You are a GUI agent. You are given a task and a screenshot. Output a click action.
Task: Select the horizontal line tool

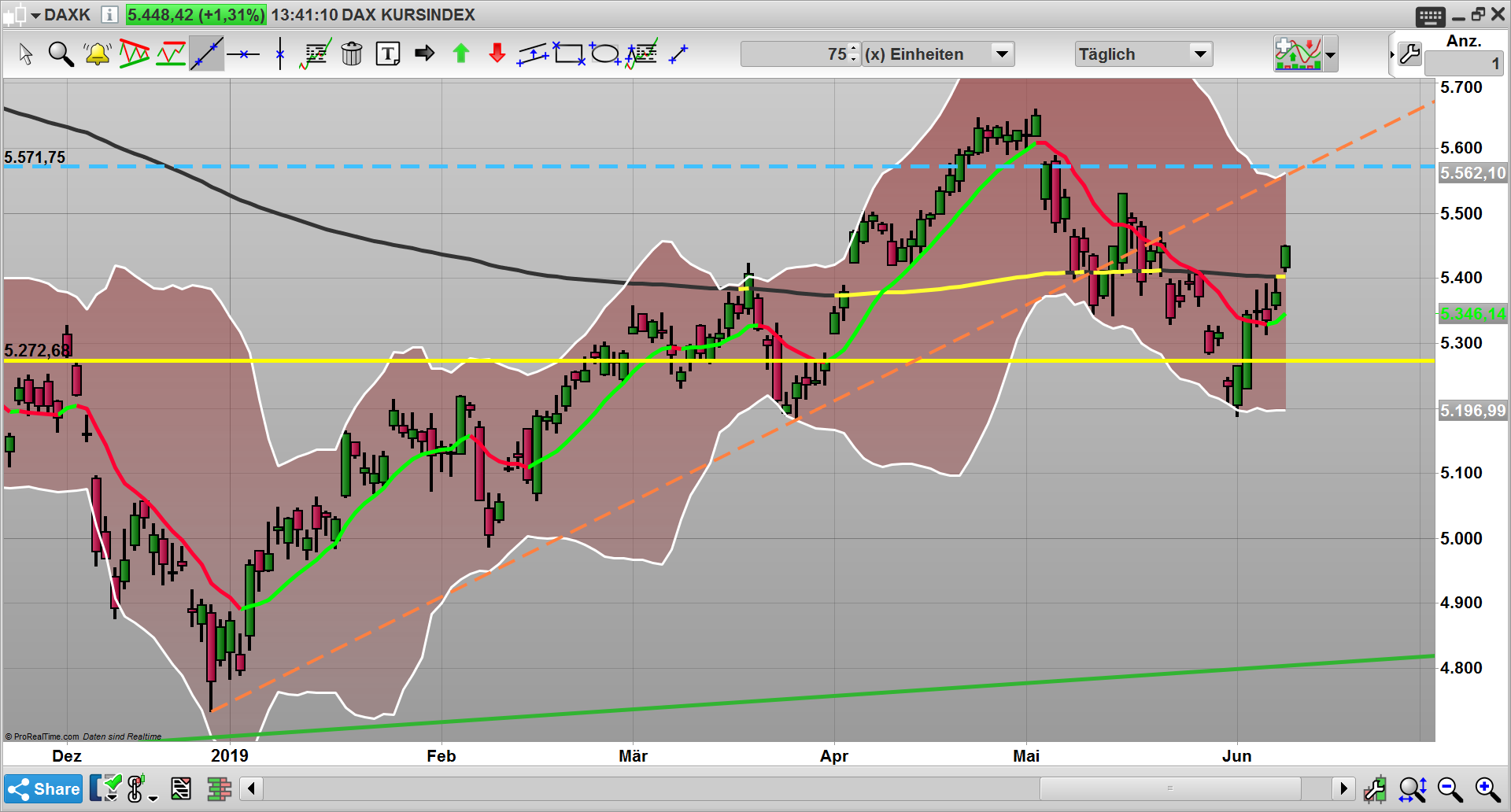pos(243,54)
